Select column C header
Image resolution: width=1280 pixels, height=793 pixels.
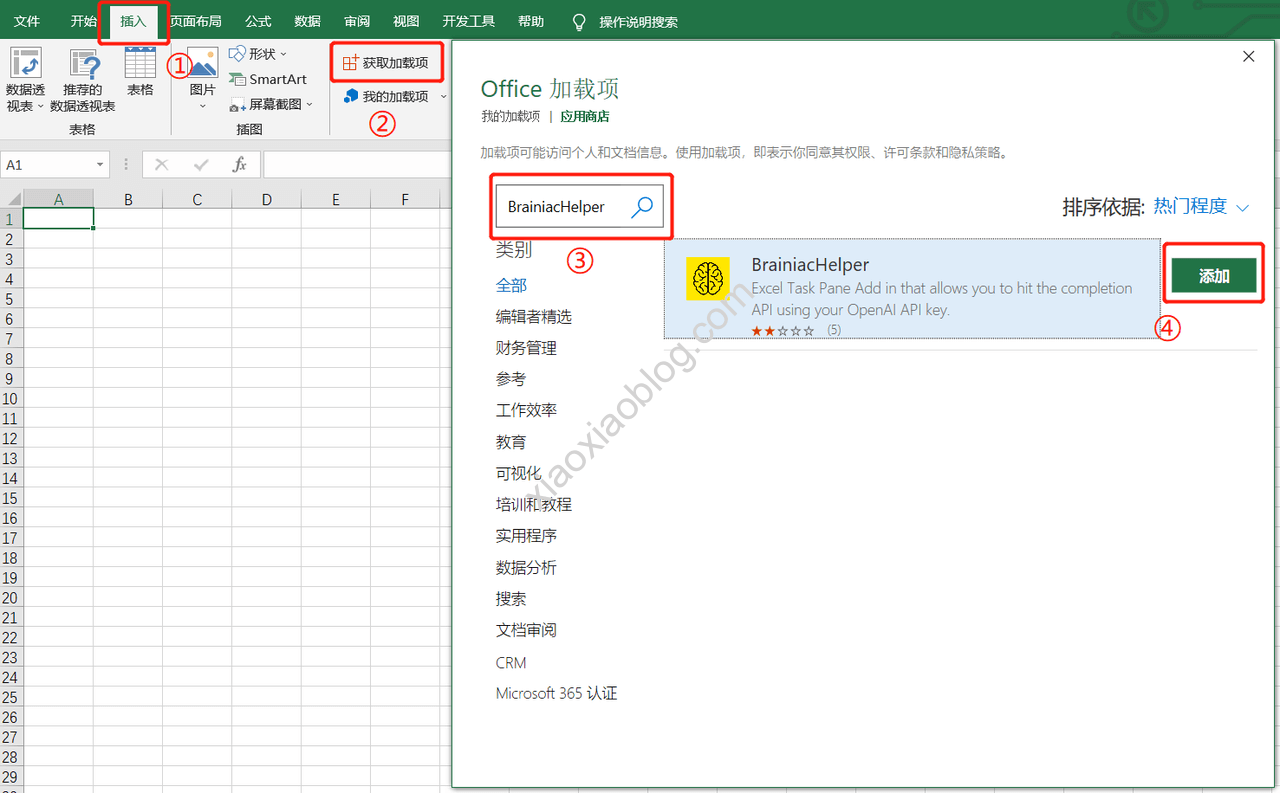click(197, 200)
